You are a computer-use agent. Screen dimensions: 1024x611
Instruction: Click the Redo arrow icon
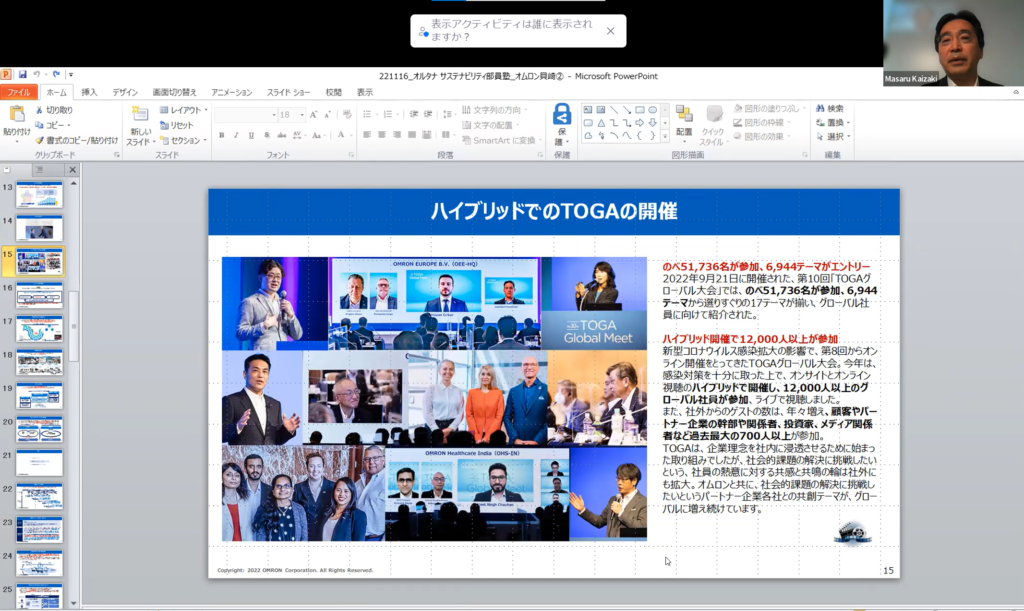(56, 74)
